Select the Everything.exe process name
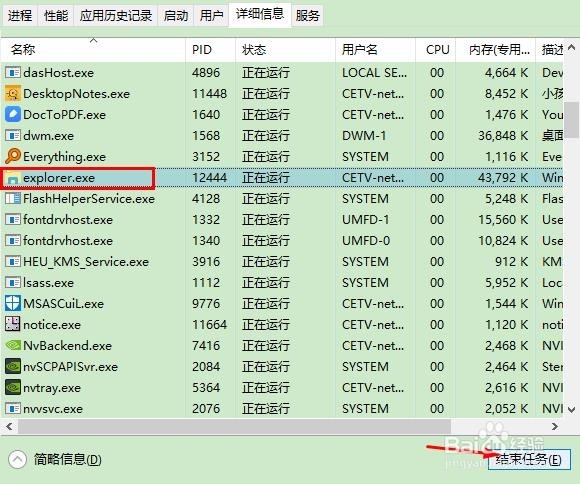Viewport: 580px width, 484px height. click(64, 157)
